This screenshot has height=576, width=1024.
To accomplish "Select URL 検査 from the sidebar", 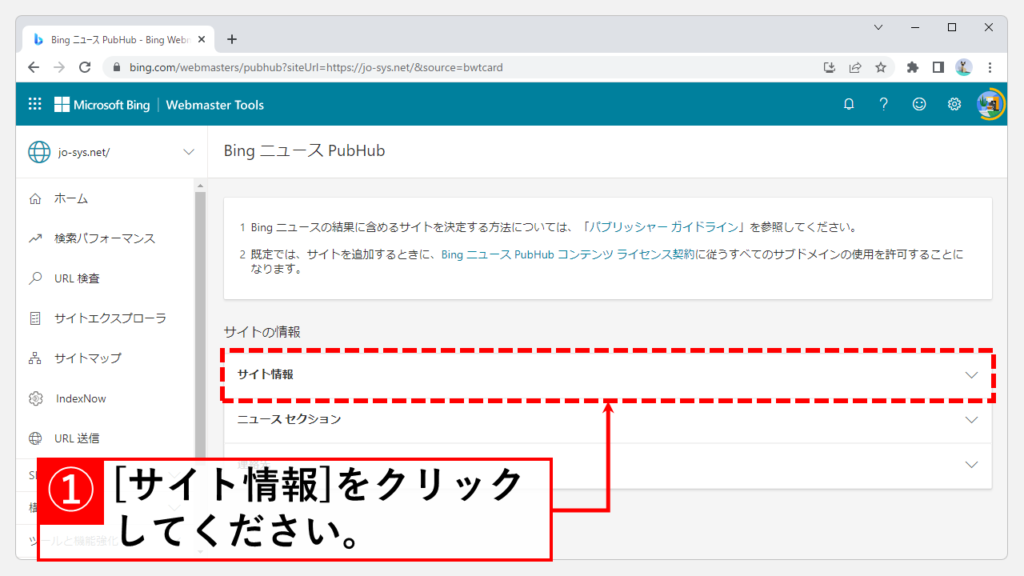I will (77, 279).
